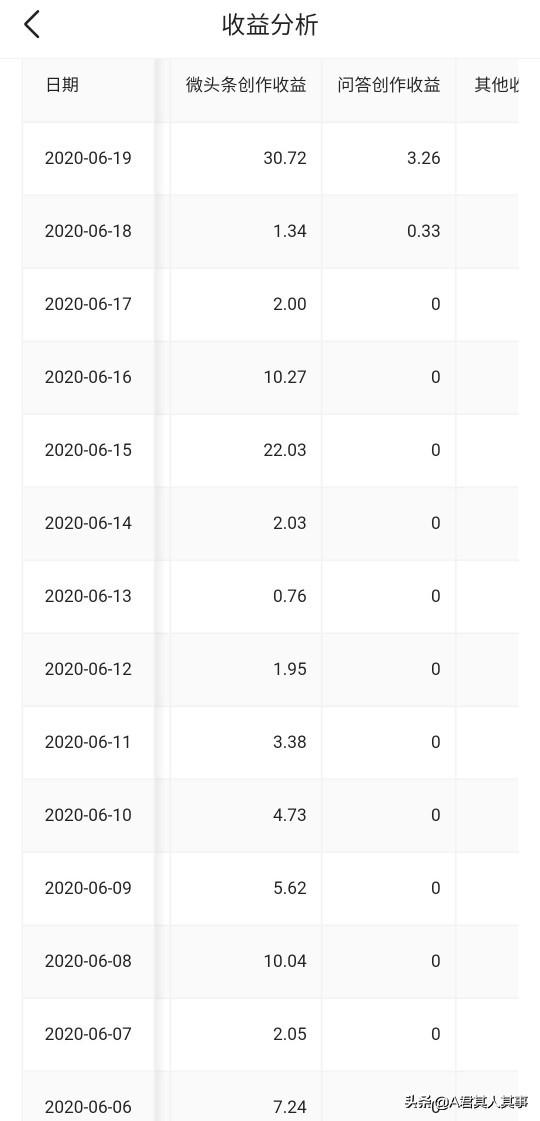
Task: Select the 微头条创作收益 column header
Action: pos(245,85)
